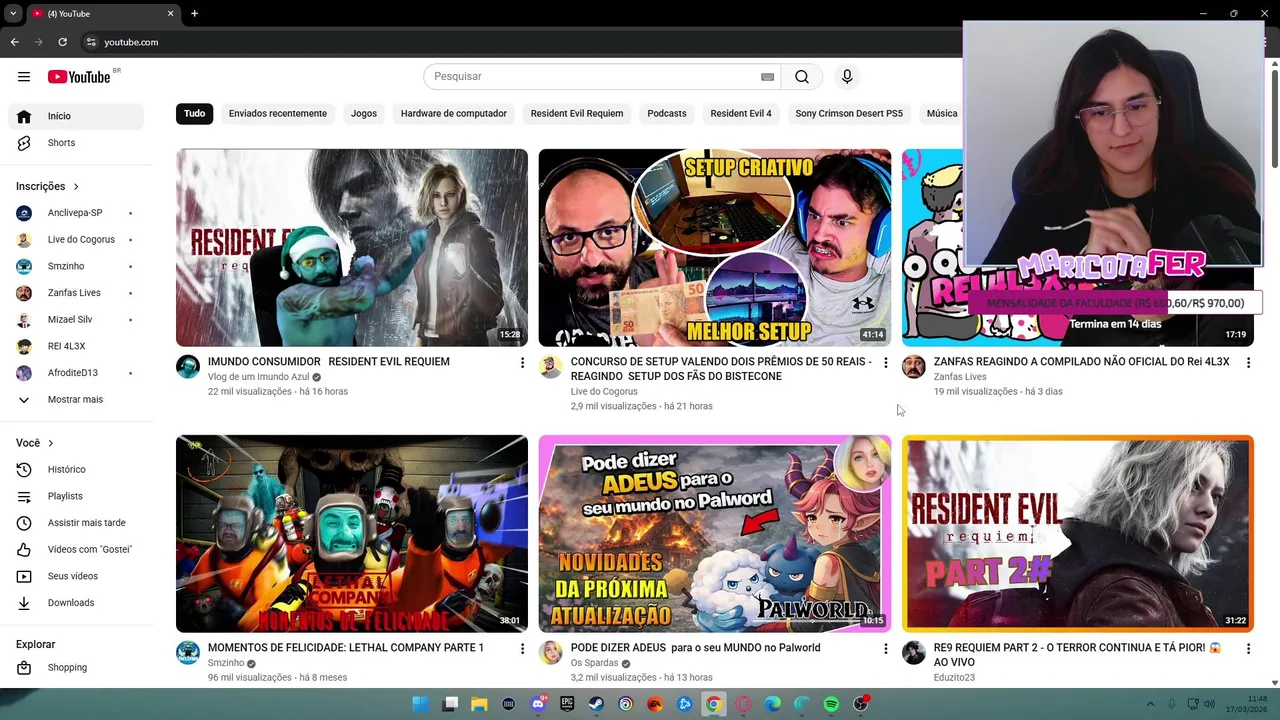Open more options for CONCURSO DE SETUP video
1280x720 pixels.
click(885, 363)
